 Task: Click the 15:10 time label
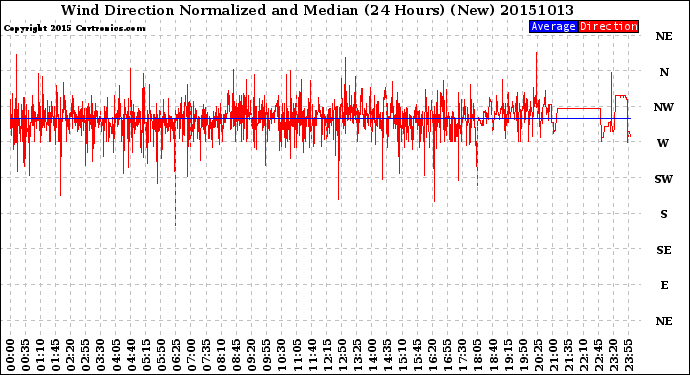pyautogui.click(x=402, y=355)
